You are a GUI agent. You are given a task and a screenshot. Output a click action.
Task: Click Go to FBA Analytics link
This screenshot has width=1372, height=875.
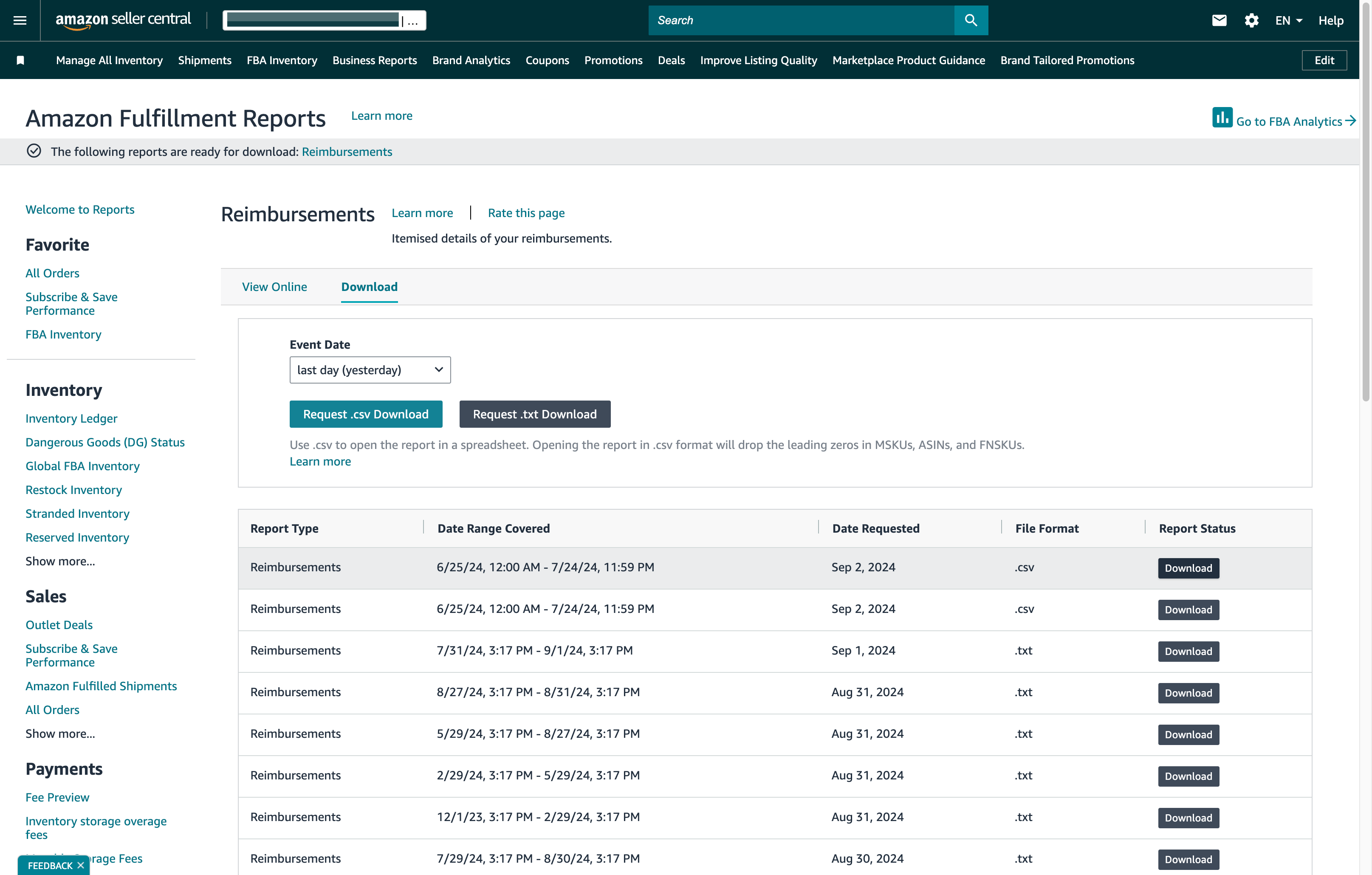click(x=1296, y=121)
